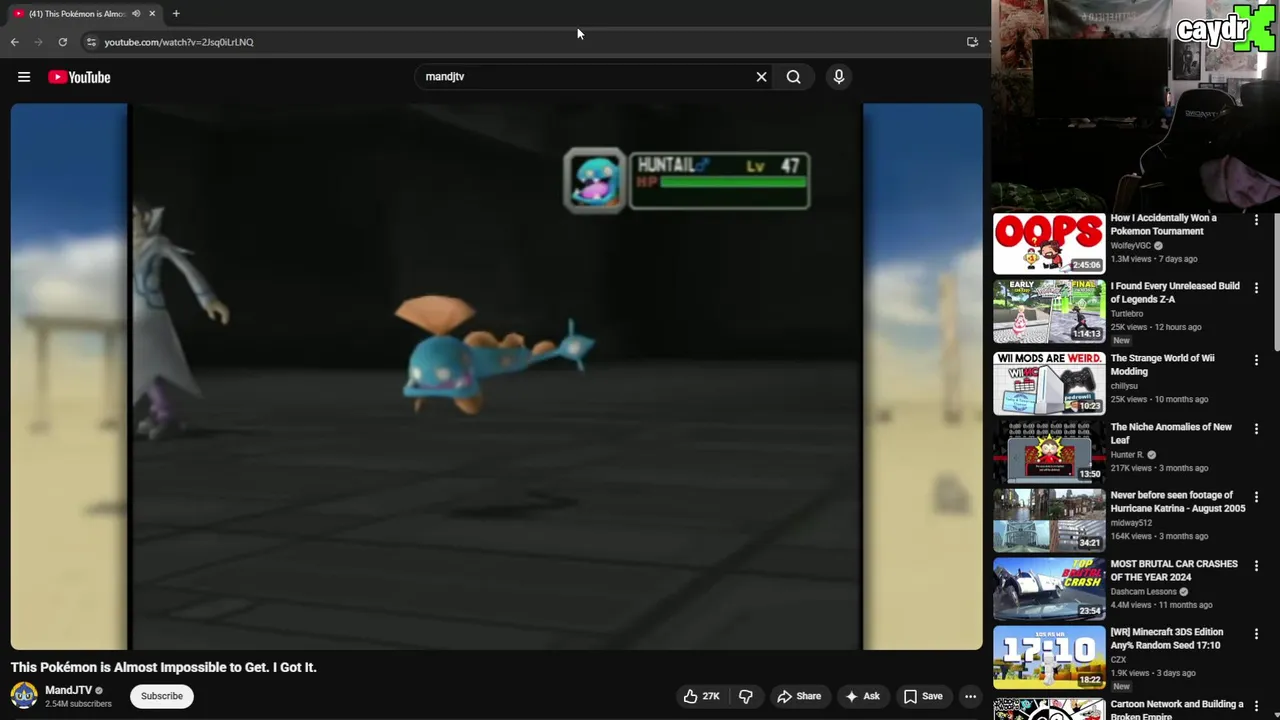Image resolution: width=1280 pixels, height=720 pixels.
Task: Save video to a playlist
Action: 923,696
